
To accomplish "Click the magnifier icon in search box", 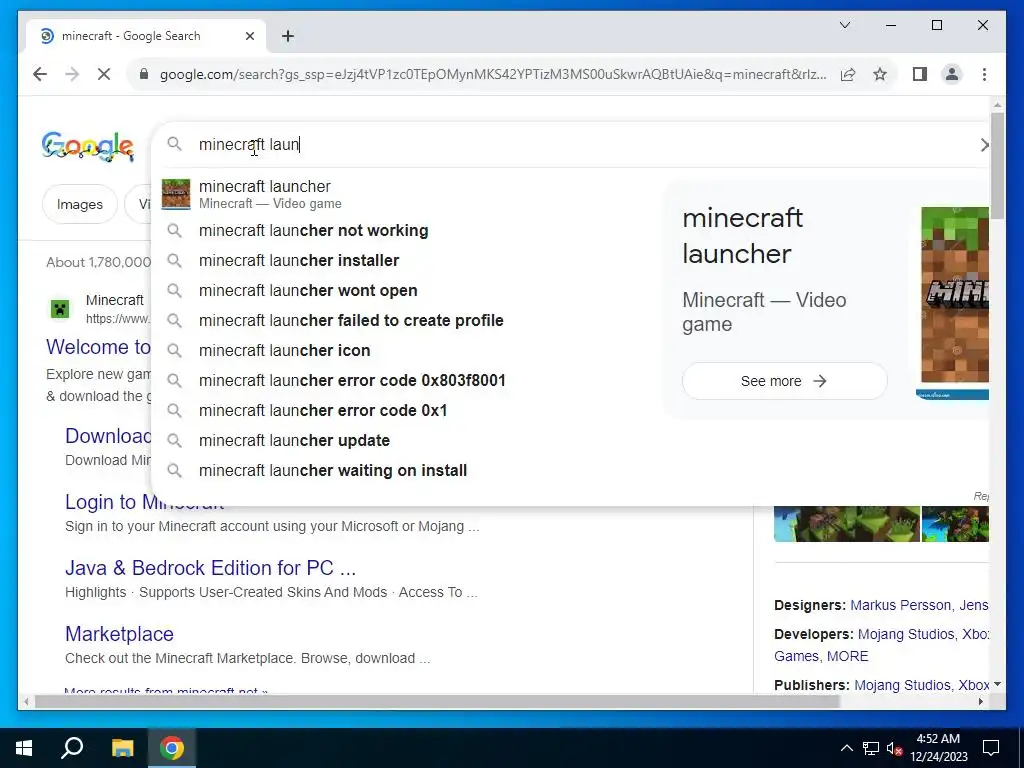I will click(174, 144).
